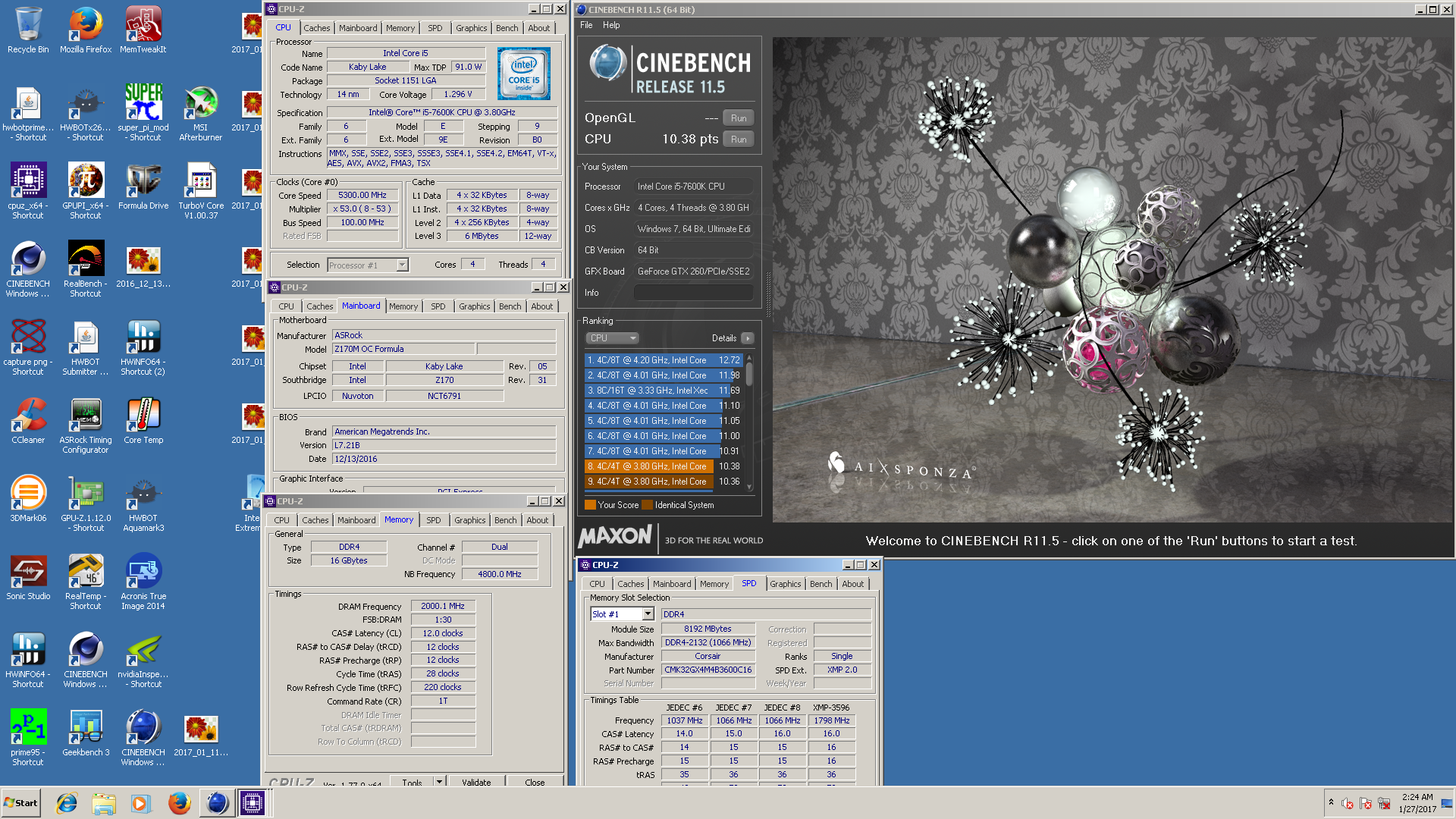Open CPU ranking type dropdown in Cinebench
This screenshot has height=819, width=1456.
(x=612, y=338)
